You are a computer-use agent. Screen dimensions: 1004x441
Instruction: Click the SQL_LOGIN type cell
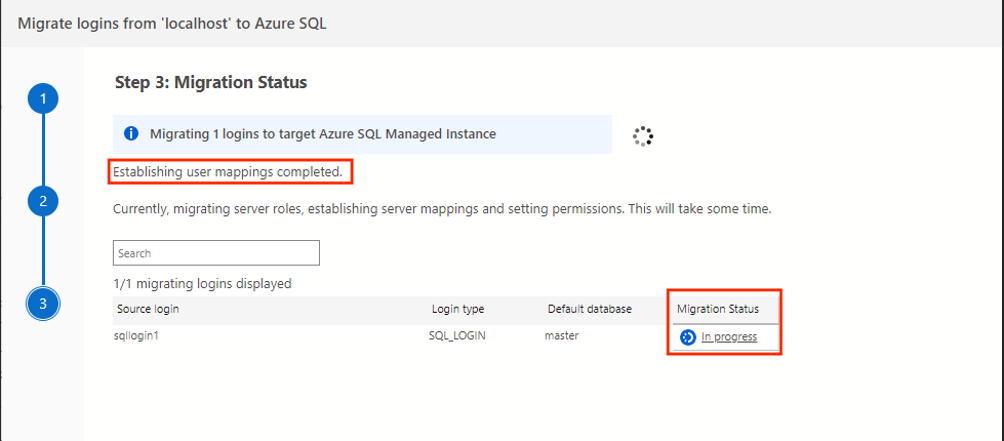pyautogui.click(x=457, y=335)
